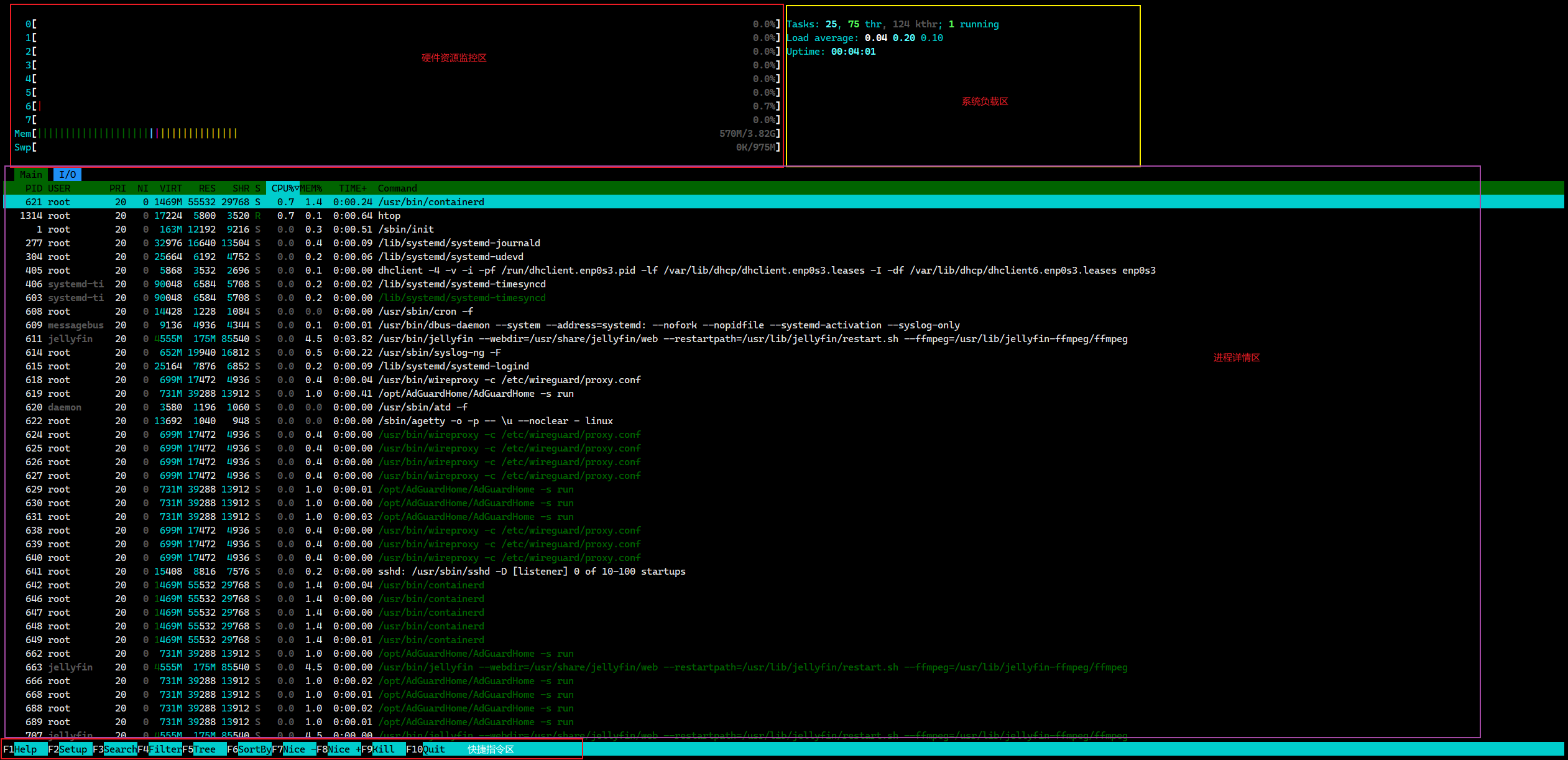
Task: Select the /usr/sbin/atd -f row
Action: tap(783, 407)
